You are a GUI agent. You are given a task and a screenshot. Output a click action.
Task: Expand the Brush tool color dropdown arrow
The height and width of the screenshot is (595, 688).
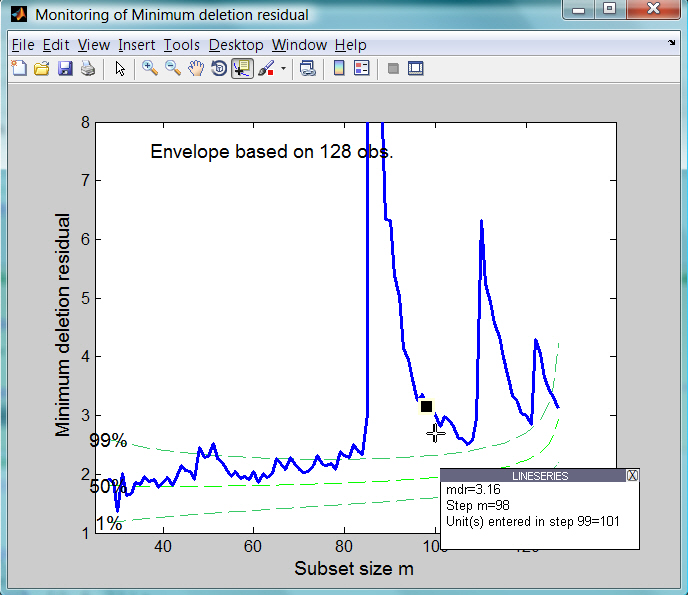coord(283,69)
